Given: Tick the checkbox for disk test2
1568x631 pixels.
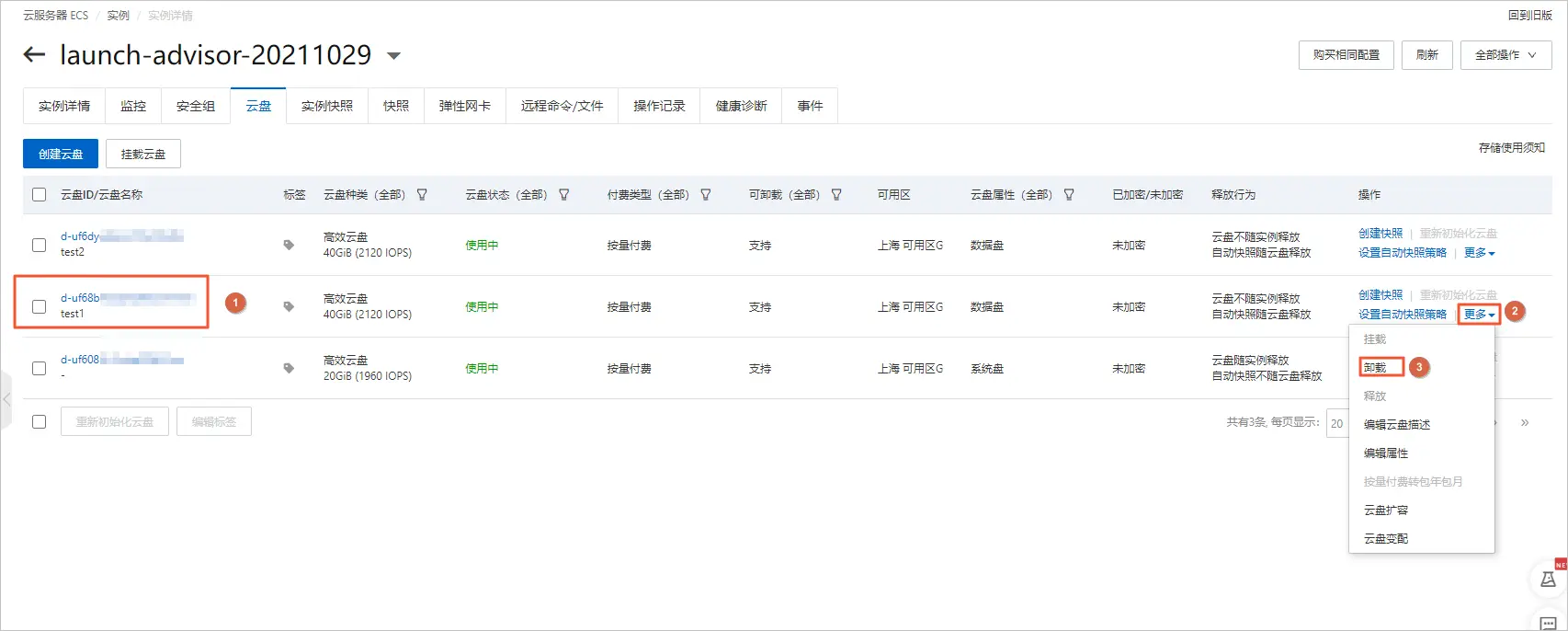Looking at the screenshot, I should [x=39, y=245].
